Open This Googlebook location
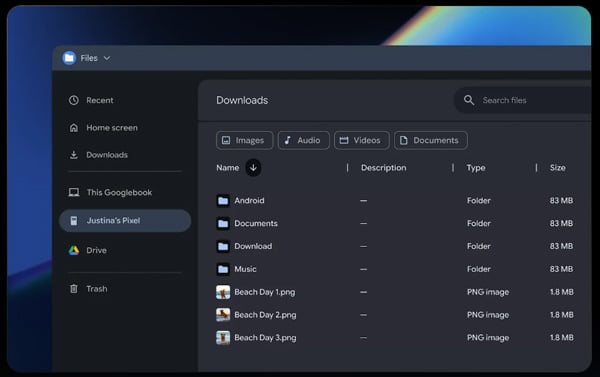The width and height of the screenshot is (600, 377). (x=119, y=193)
